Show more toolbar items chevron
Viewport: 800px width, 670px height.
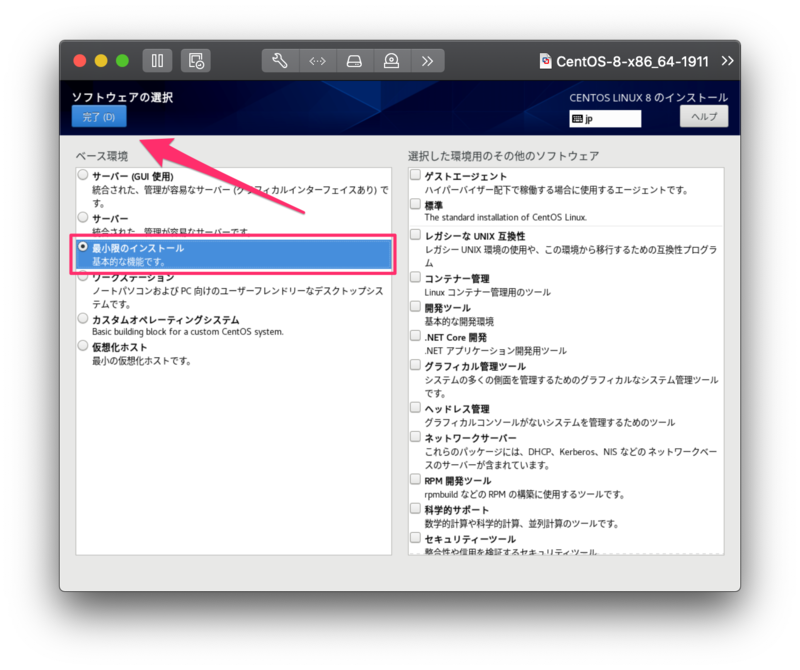coord(428,61)
